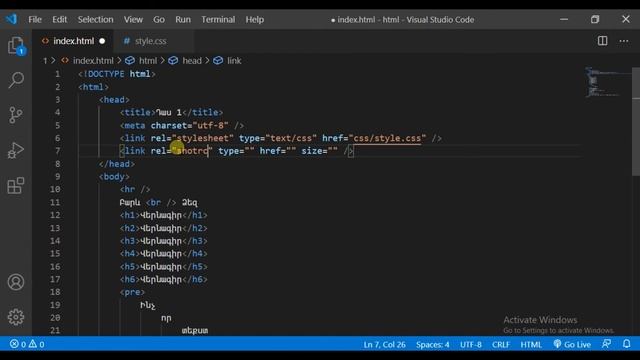Viewport: 640px width, 360px height.
Task: Place cursor in empty type="" on line 7
Action: click(249, 151)
